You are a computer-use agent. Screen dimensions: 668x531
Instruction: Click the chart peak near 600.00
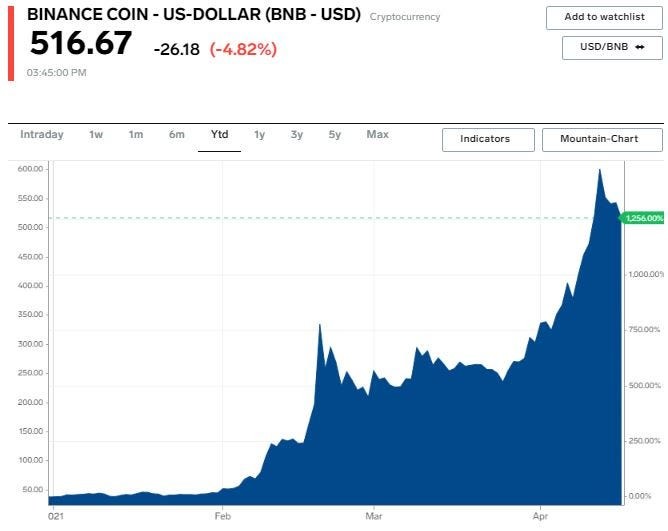point(599,171)
